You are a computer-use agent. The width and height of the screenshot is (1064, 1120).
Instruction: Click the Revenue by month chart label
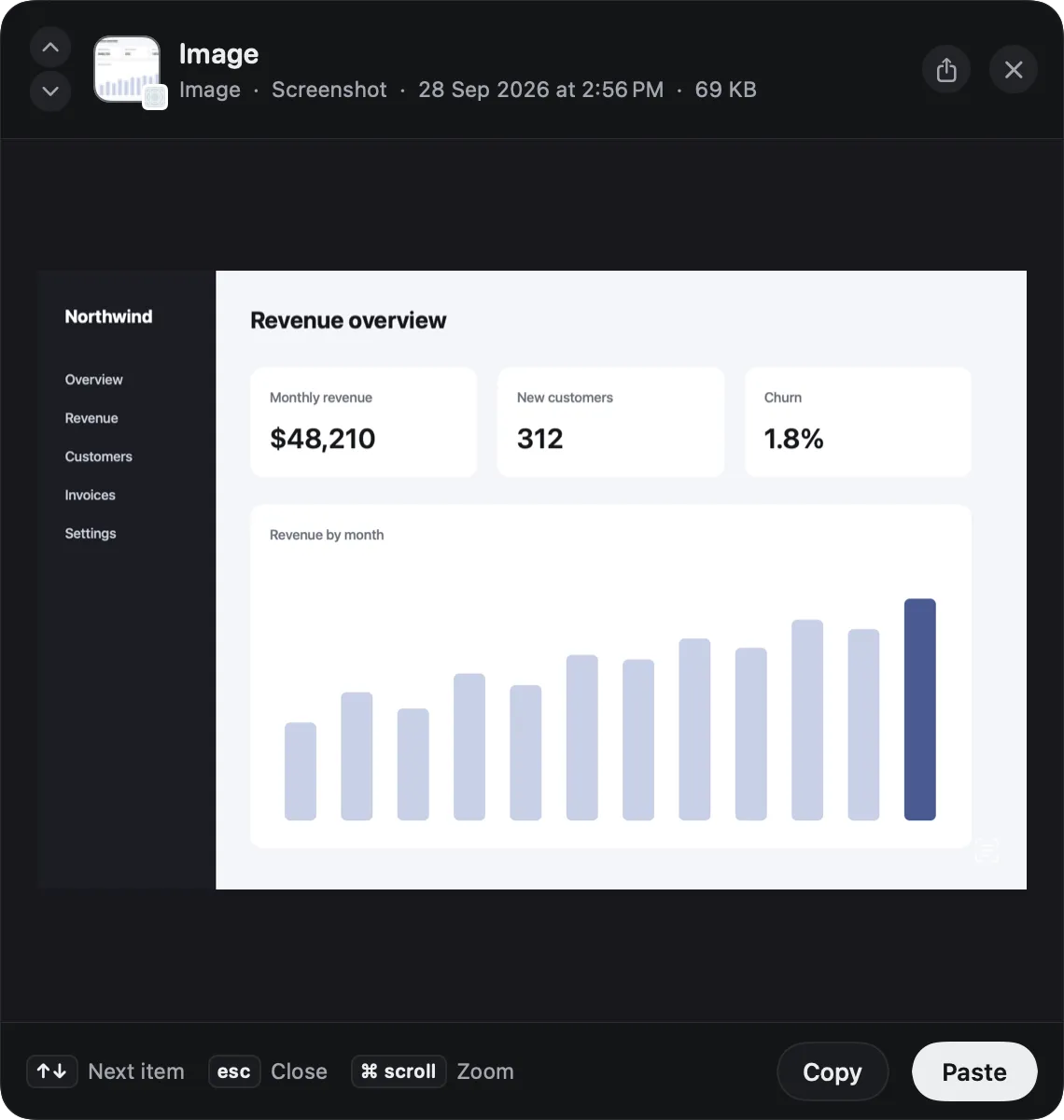pos(327,535)
